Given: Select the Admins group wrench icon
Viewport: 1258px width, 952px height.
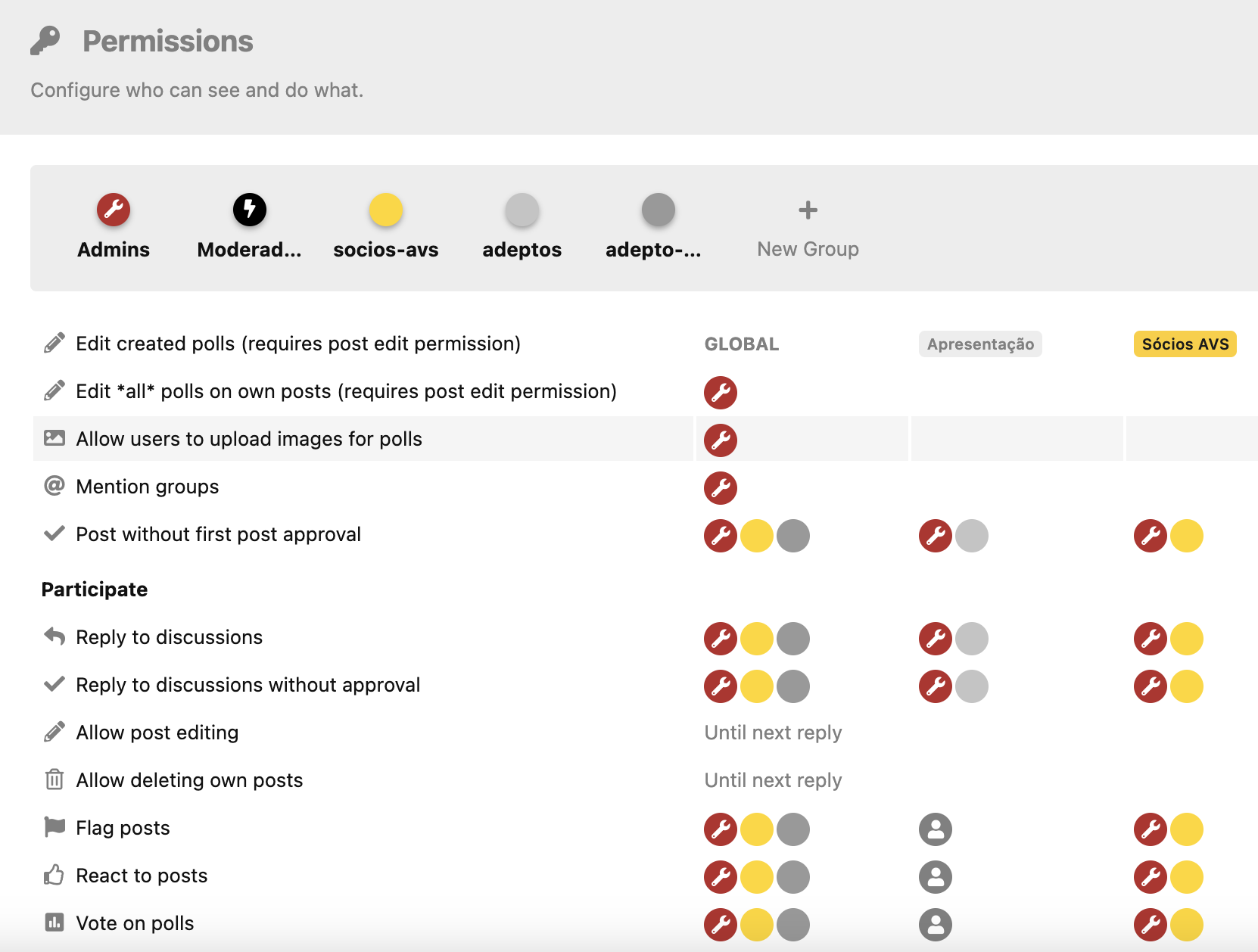Looking at the screenshot, I should [114, 210].
